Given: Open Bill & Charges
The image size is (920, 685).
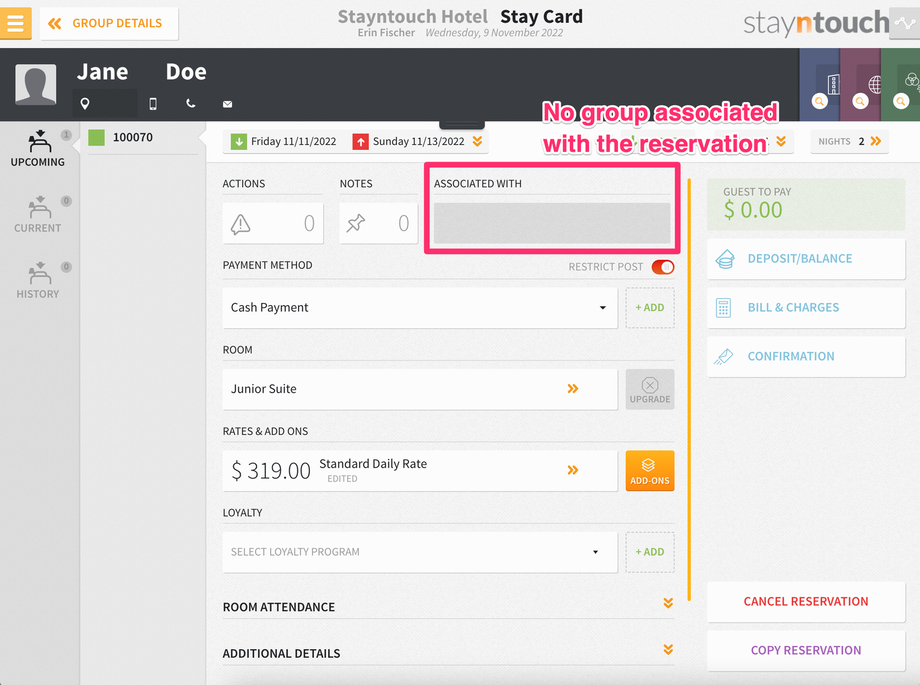Looking at the screenshot, I should (x=806, y=308).
